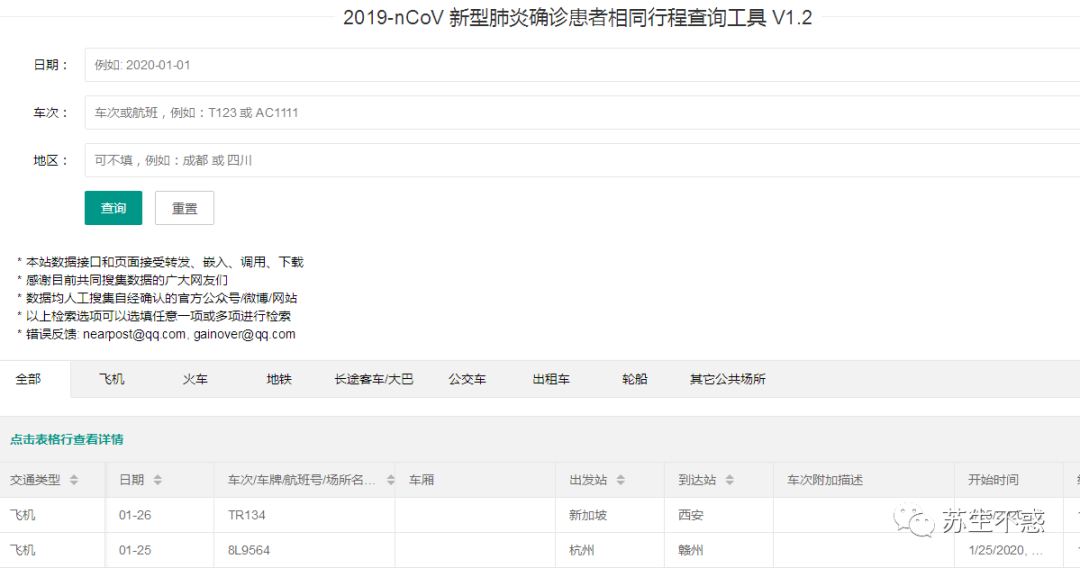Click the nearpost@qq.com email text
The height and width of the screenshot is (568, 1080).
click(x=134, y=334)
